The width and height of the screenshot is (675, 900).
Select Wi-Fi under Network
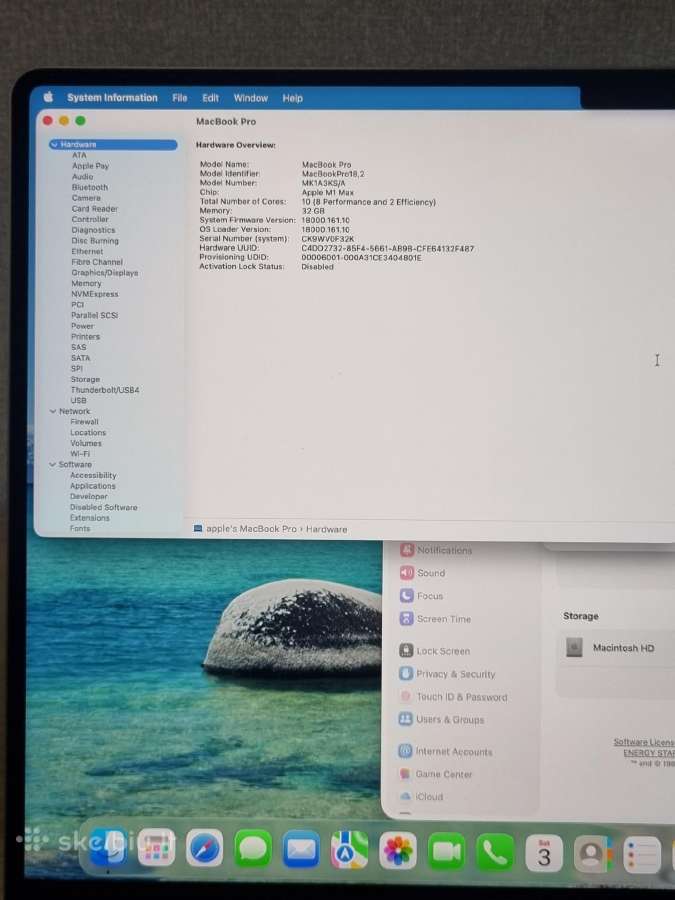(x=80, y=453)
